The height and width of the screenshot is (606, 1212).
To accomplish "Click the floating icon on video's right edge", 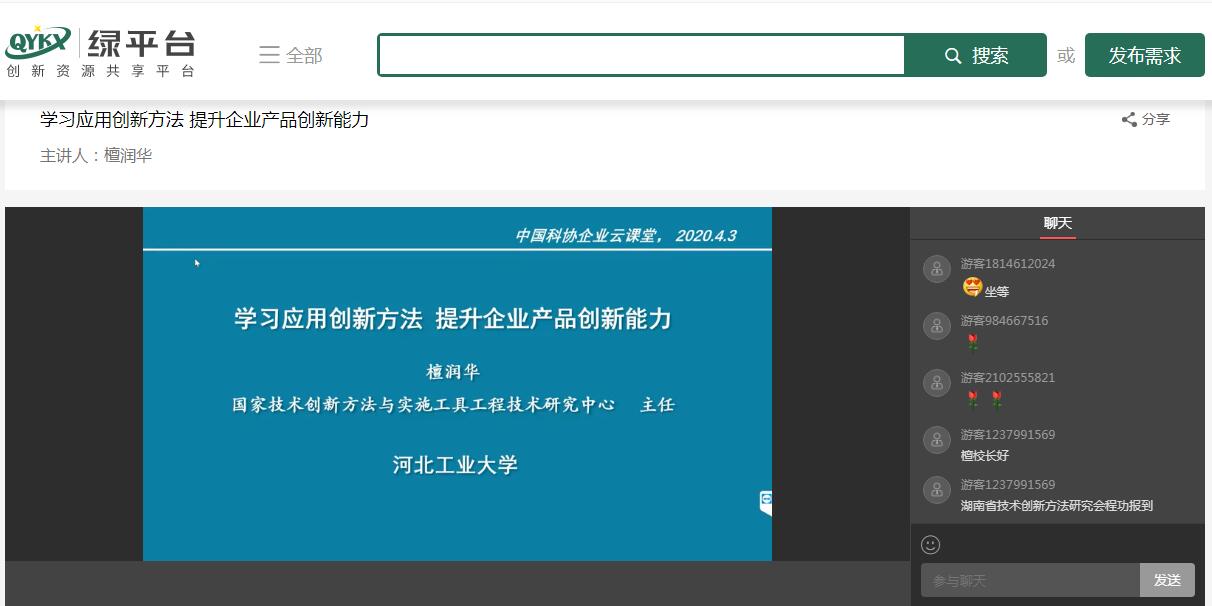I will 766,500.
